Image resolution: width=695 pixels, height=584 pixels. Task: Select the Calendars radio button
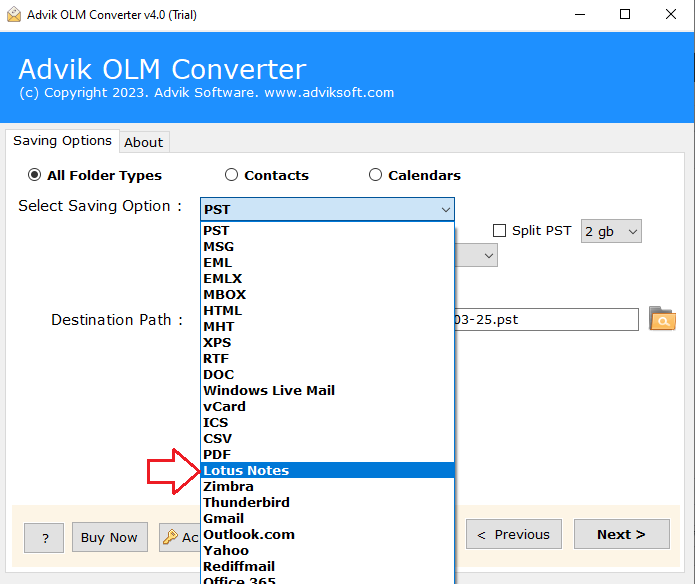point(375,175)
